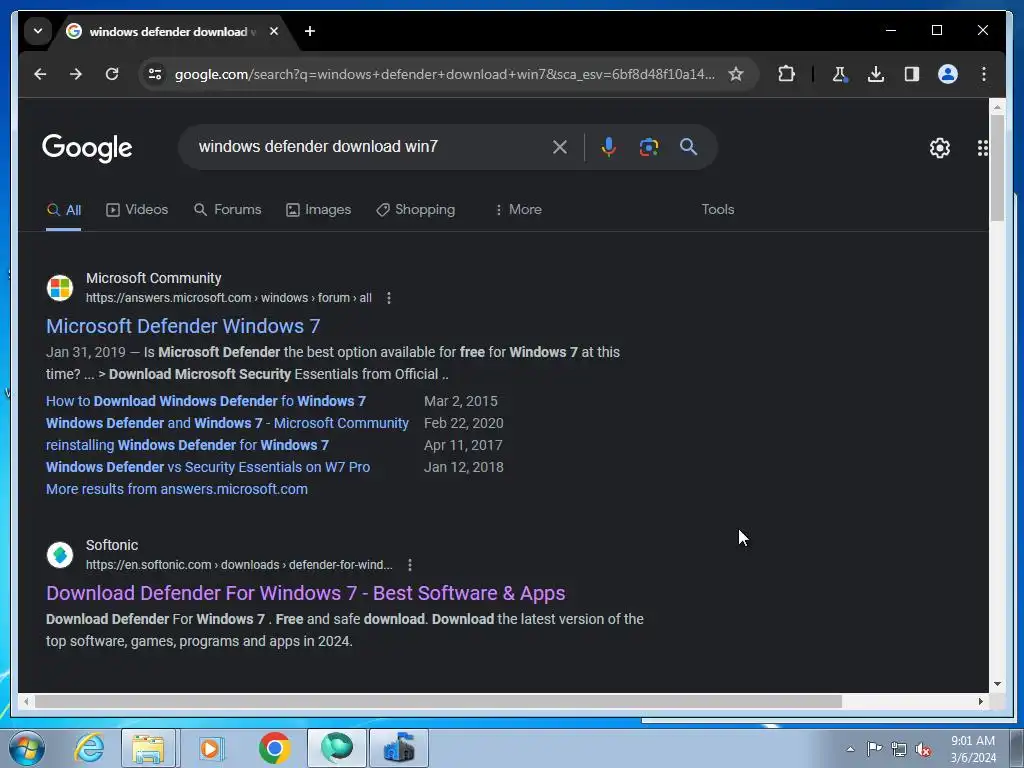The image size is (1024, 768).
Task: Open Windows Defender vs Security Essentials link
Action: (x=208, y=468)
